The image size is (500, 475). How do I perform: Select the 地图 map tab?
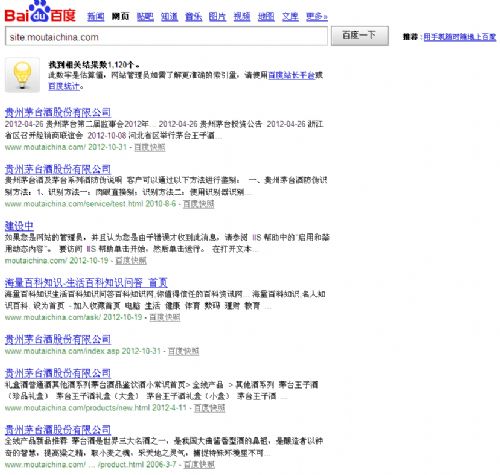(266, 16)
